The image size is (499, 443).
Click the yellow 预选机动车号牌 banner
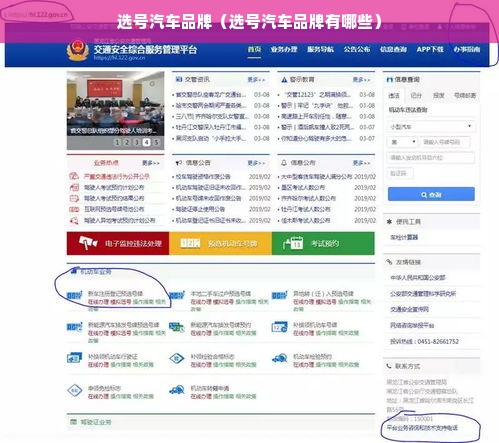tap(220, 243)
